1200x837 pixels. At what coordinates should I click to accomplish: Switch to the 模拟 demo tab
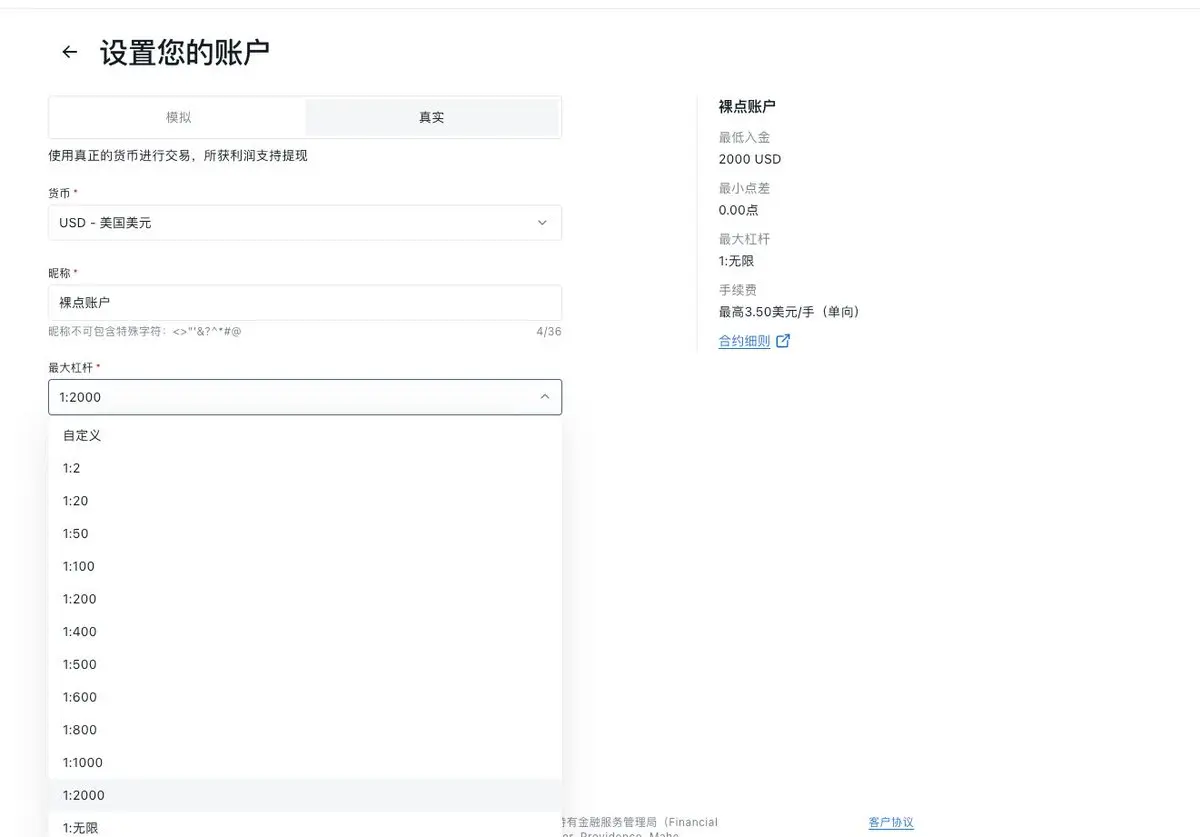[177, 117]
